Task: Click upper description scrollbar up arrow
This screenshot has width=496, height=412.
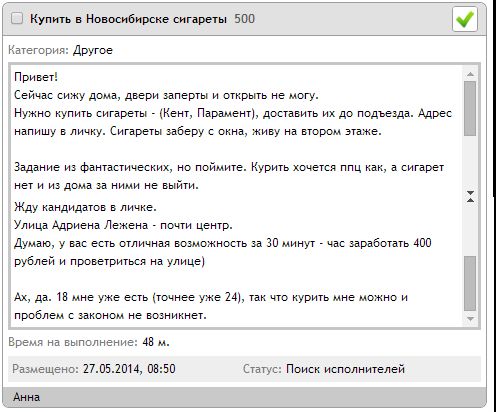Action: point(470,74)
